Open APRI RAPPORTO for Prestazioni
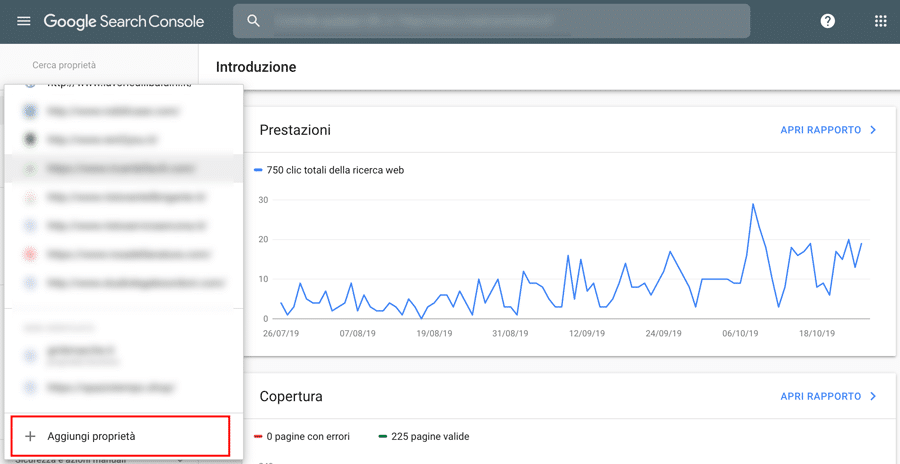 point(821,130)
